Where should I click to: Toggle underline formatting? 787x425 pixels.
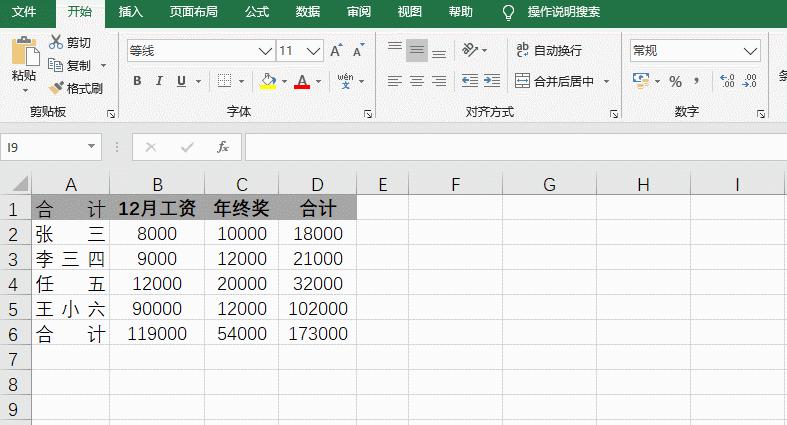(181, 81)
